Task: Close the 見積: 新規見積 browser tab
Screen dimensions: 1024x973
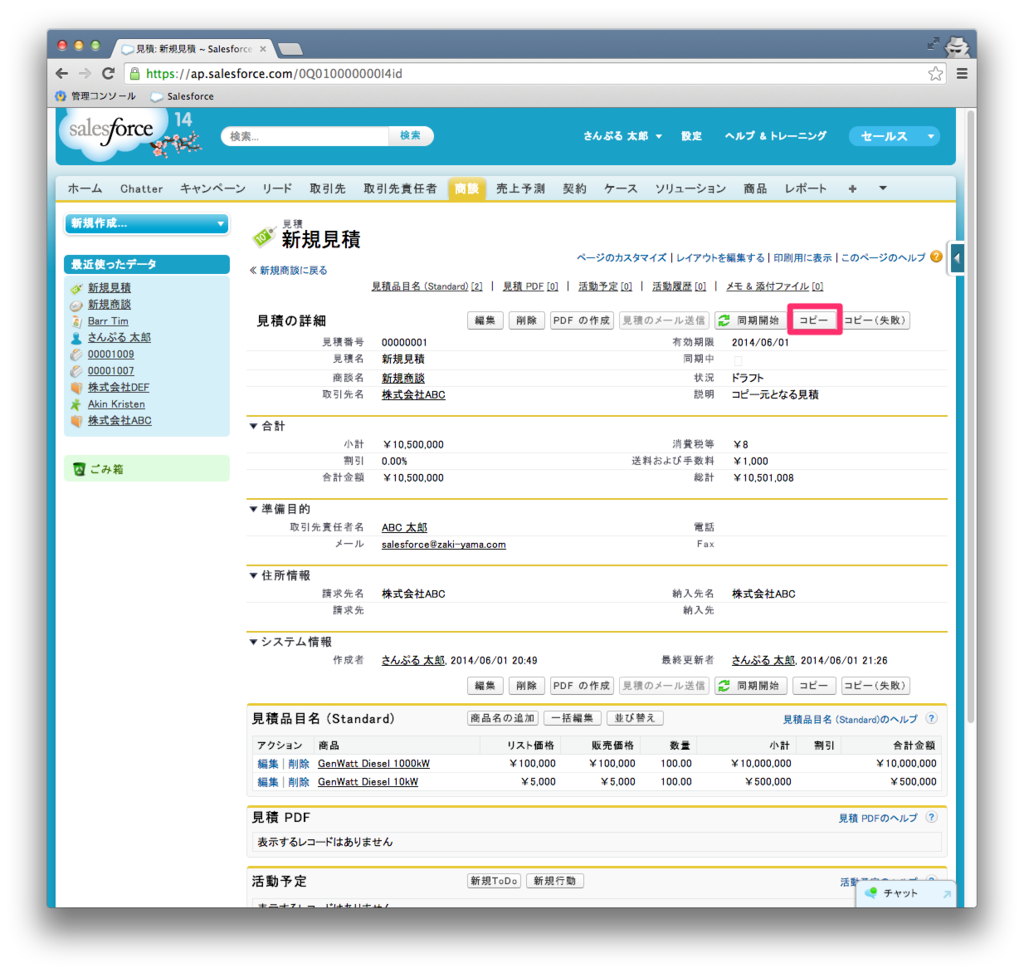Action: 263,49
